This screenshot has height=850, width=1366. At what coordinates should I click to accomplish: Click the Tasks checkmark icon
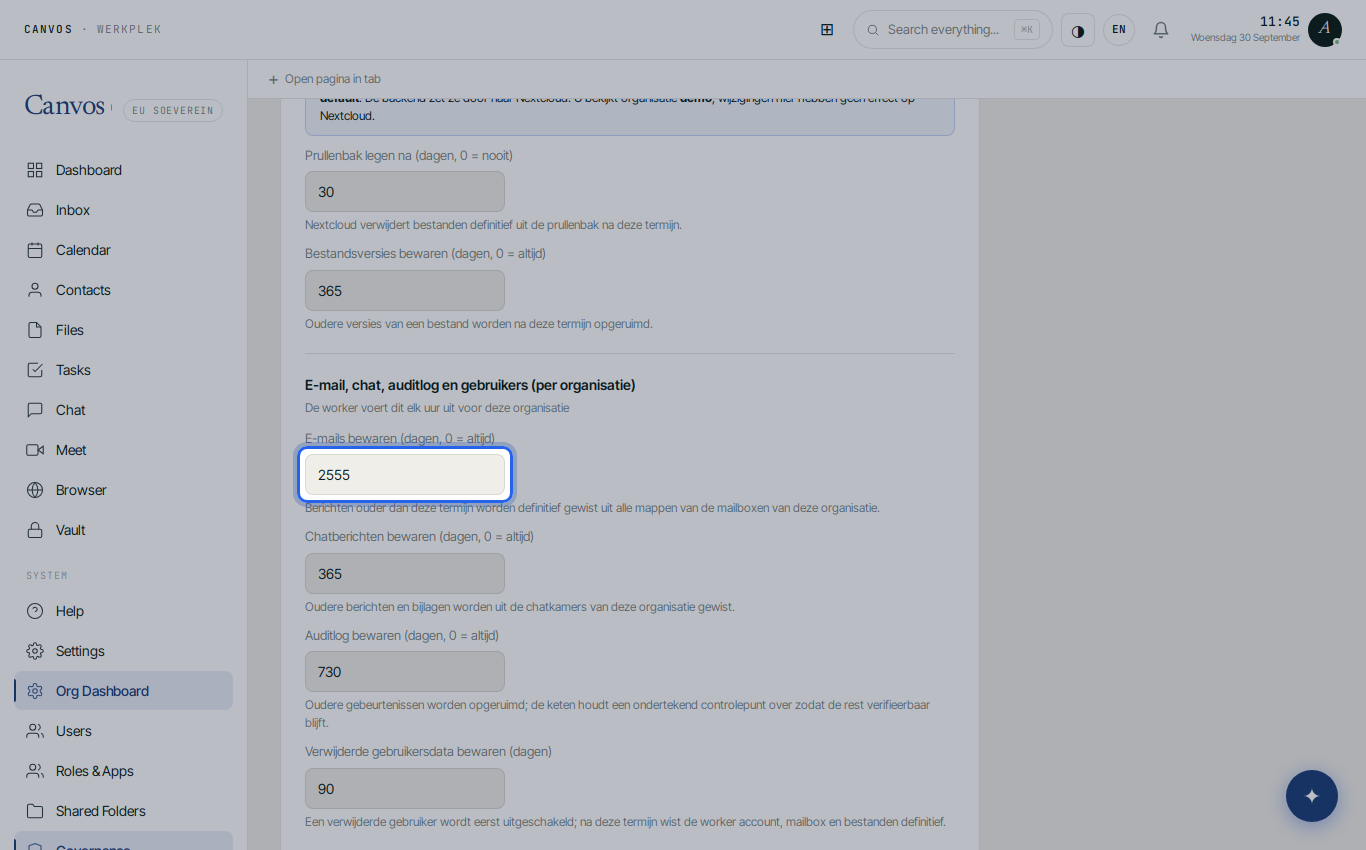coord(35,370)
